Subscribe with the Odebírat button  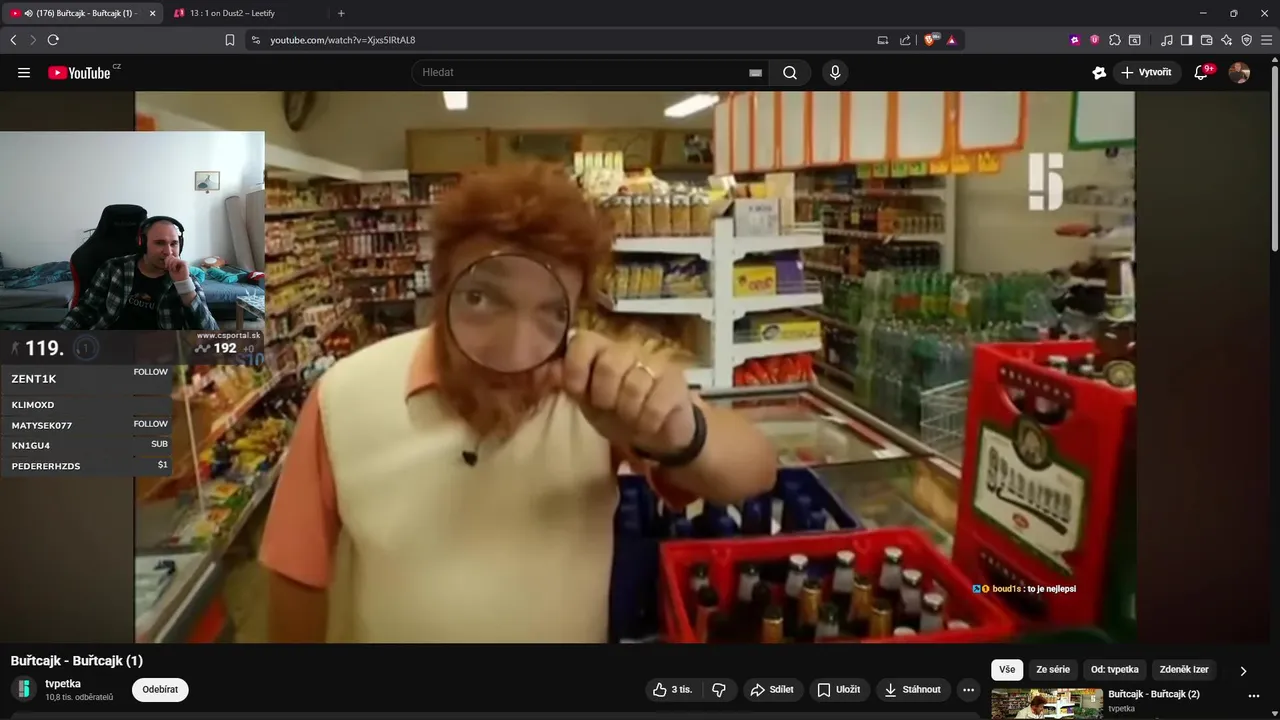[160, 689]
